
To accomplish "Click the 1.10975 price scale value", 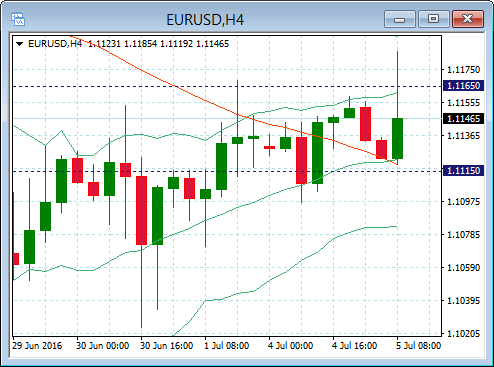I will coord(463,202).
